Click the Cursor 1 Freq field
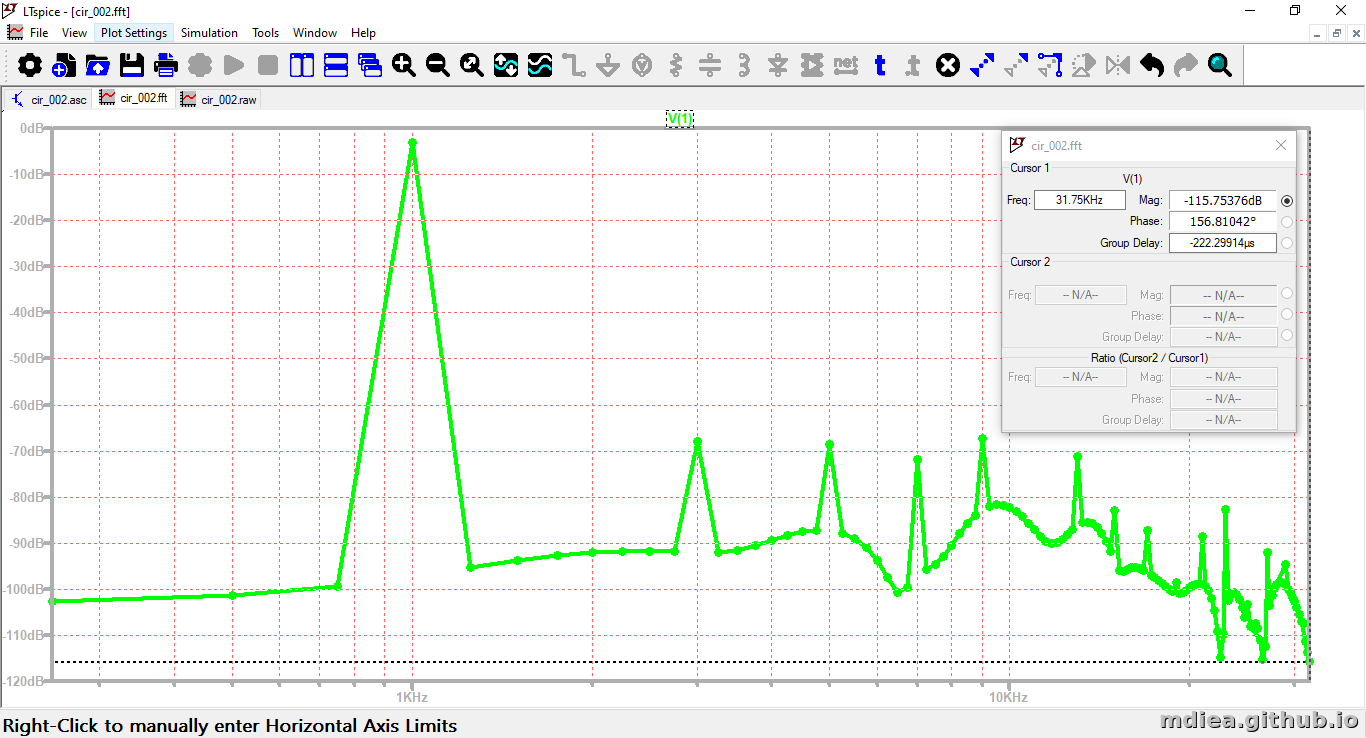Viewport: 1366px width, 738px height. pyautogui.click(x=1079, y=200)
